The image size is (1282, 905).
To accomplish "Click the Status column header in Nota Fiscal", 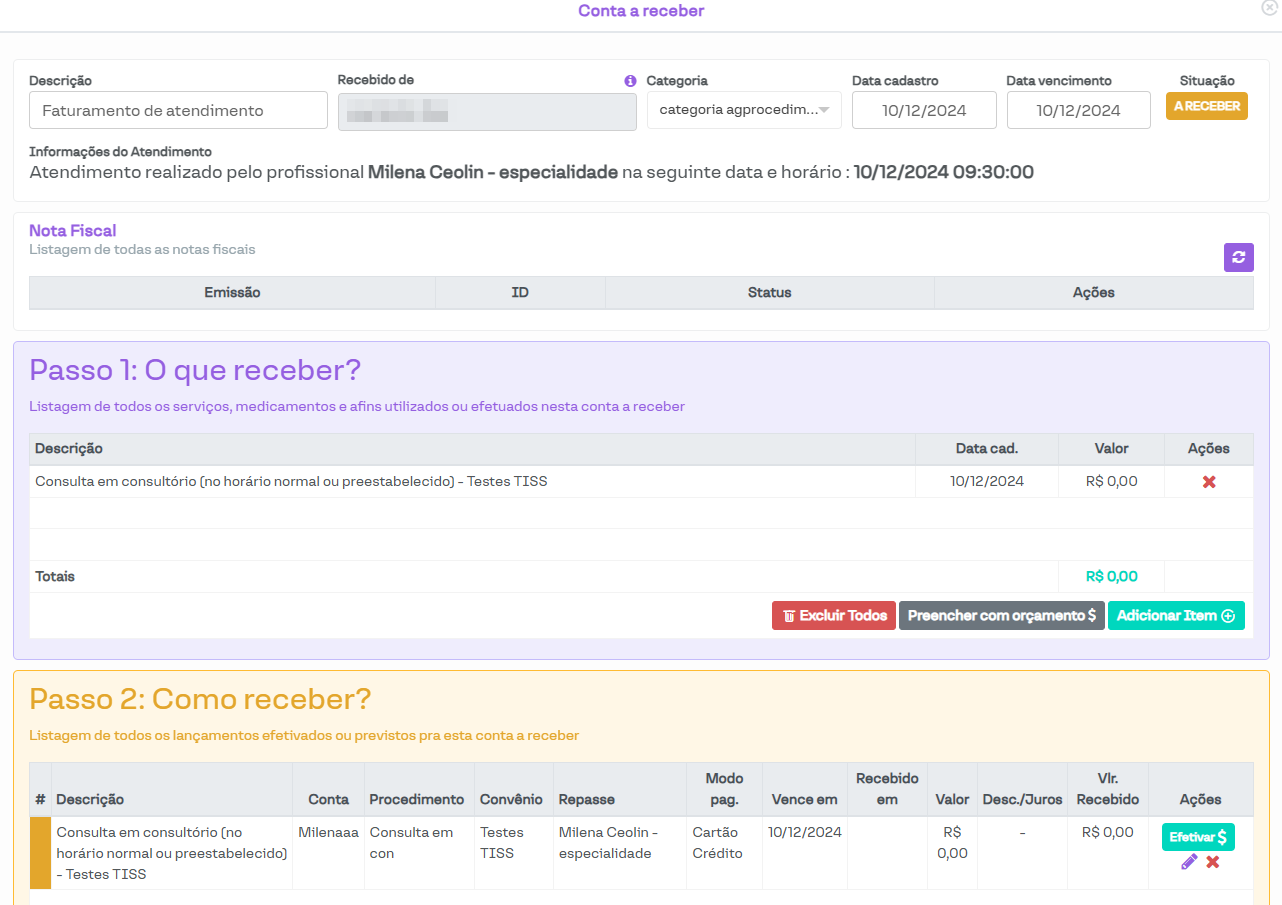I will tap(769, 293).
